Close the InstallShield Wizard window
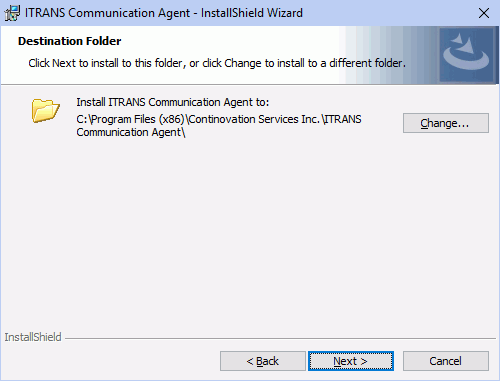 484,13
